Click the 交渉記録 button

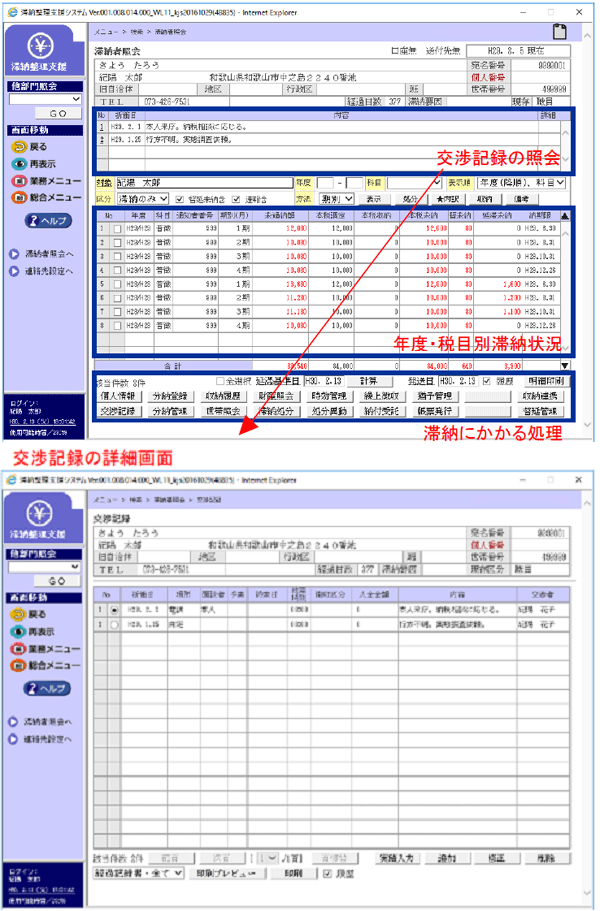(119, 411)
